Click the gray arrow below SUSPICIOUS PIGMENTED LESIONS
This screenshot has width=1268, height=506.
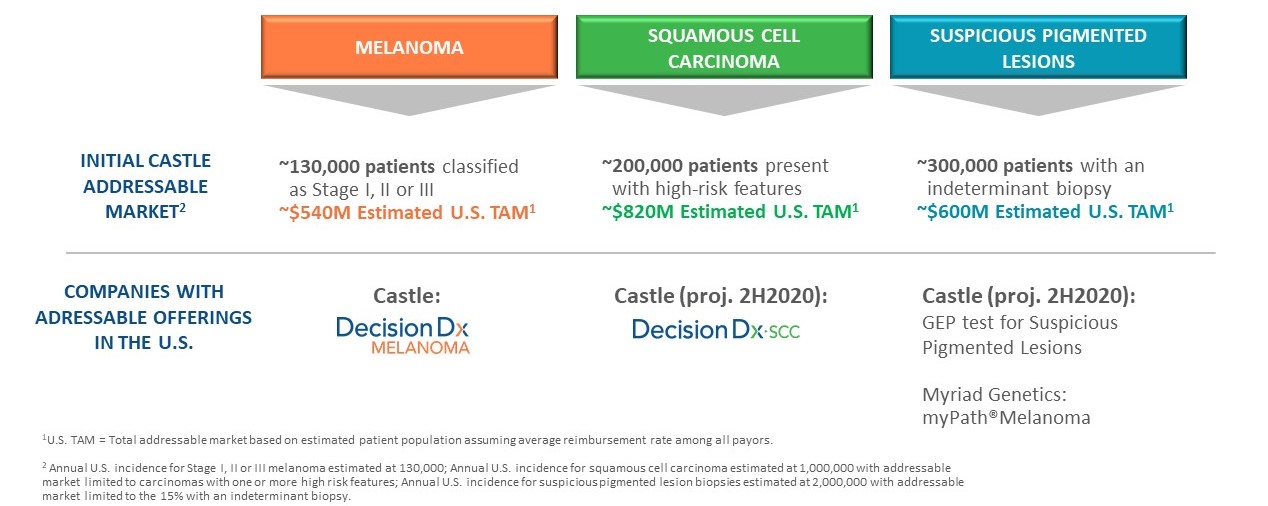(1038, 98)
